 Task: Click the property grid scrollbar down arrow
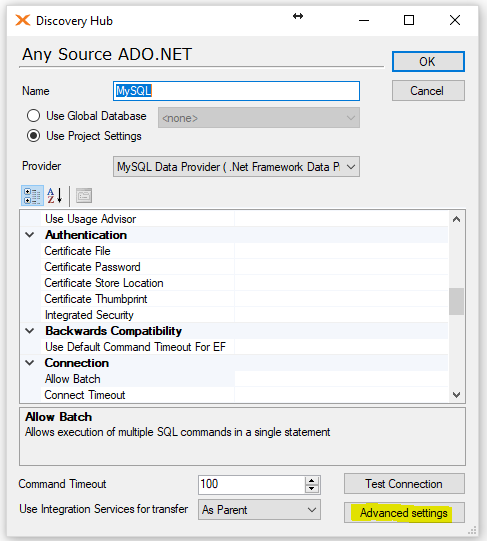pyautogui.click(x=457, y=395)
